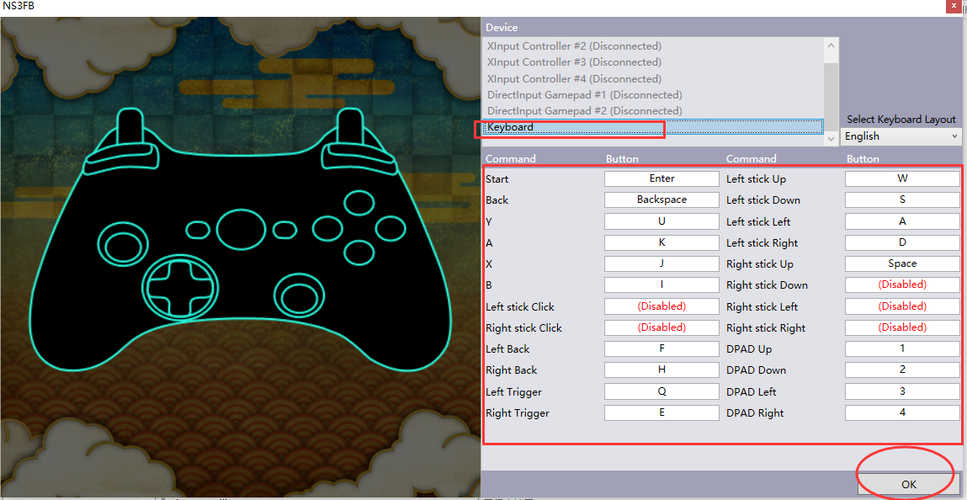This screenshot has height=500, width=967.
Task: Click the Start command button field
Action: pos(662,179)
